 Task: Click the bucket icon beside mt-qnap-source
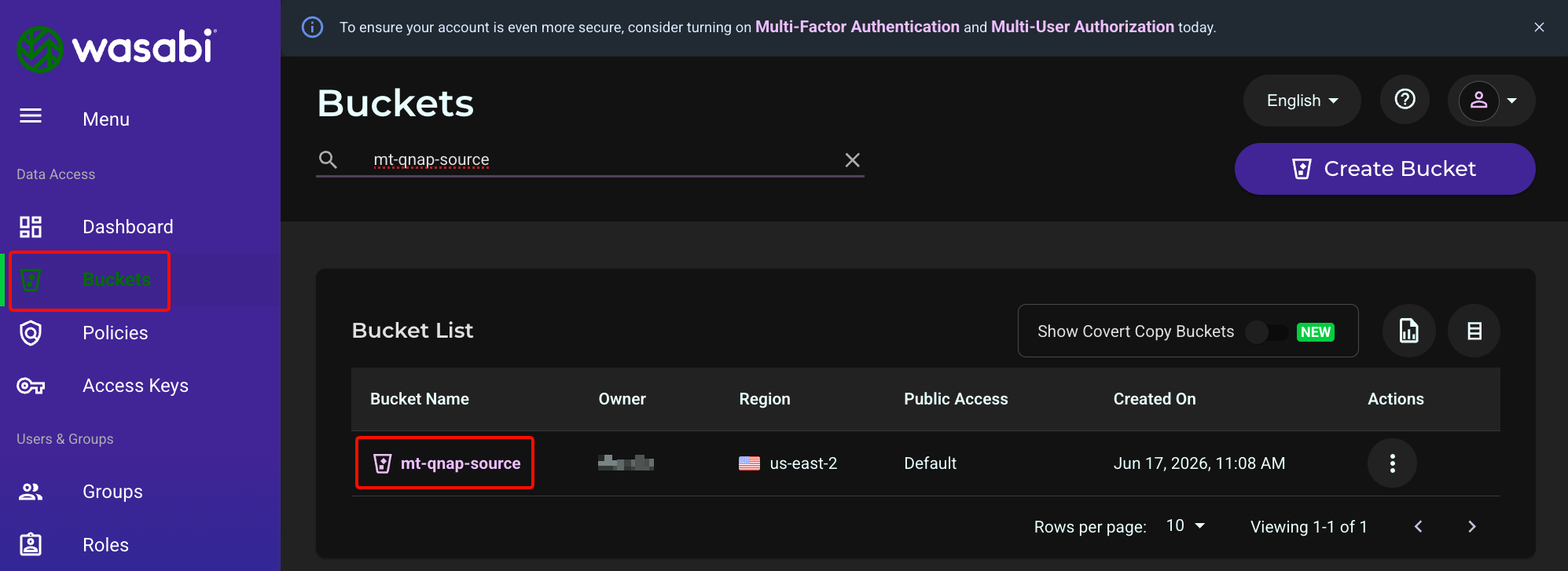click(x=383, y=463)
